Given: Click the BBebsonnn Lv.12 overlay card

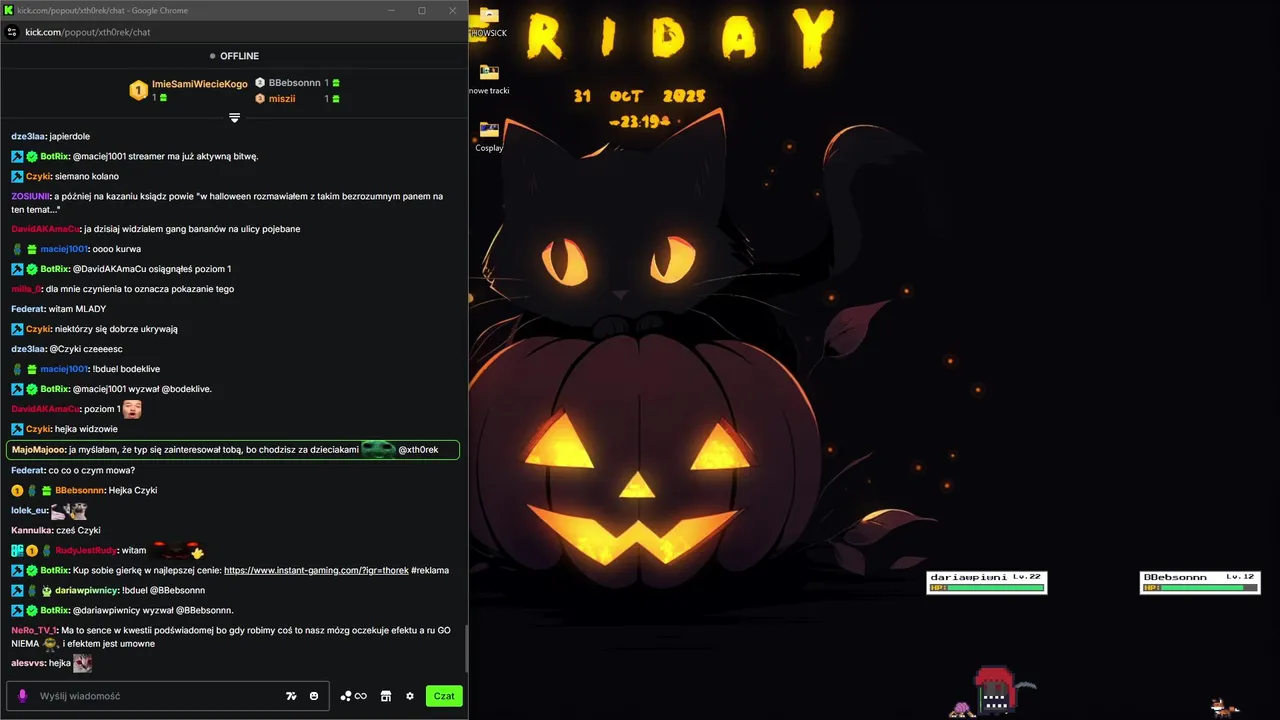Looking at the screenshot, I should pos(1200,582).
